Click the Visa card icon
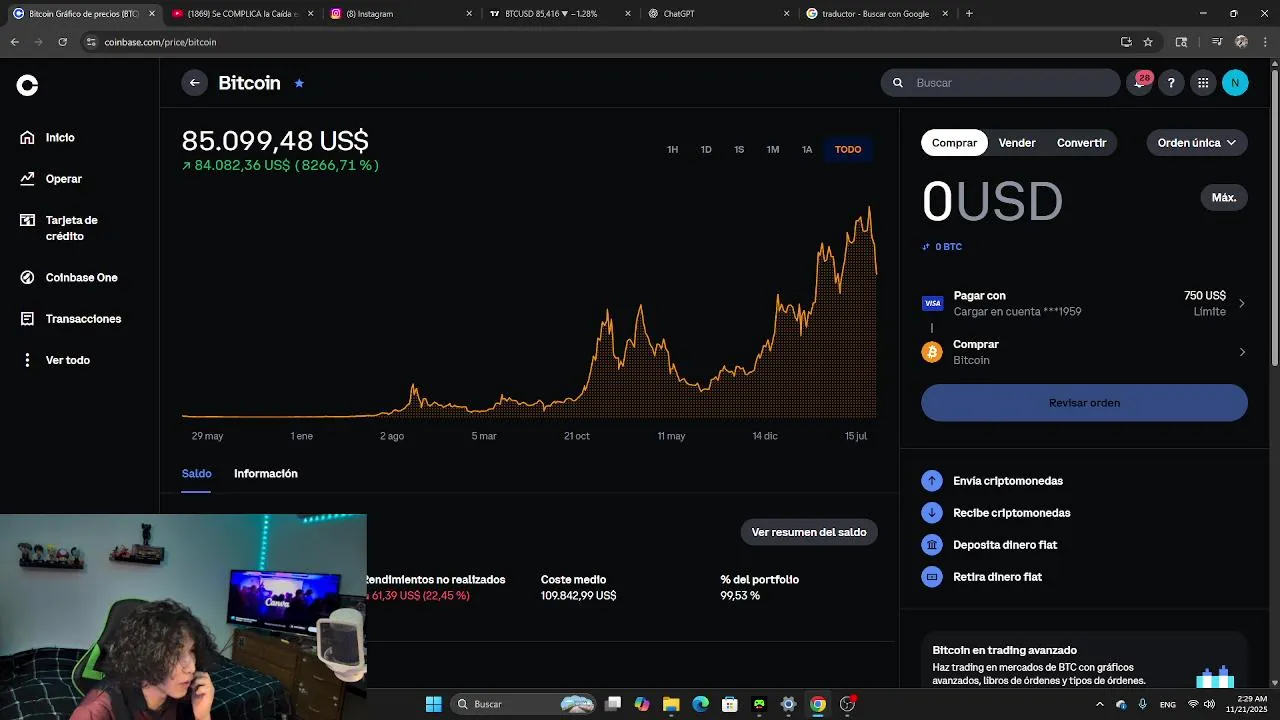 [x=932, y=303]
